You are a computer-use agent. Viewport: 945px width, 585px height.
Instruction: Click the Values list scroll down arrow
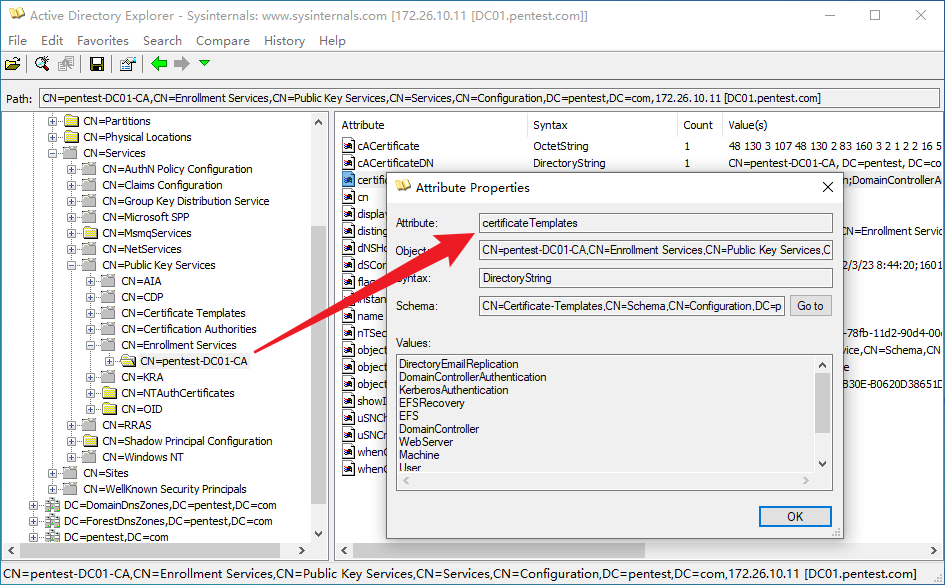coord(822,463)
